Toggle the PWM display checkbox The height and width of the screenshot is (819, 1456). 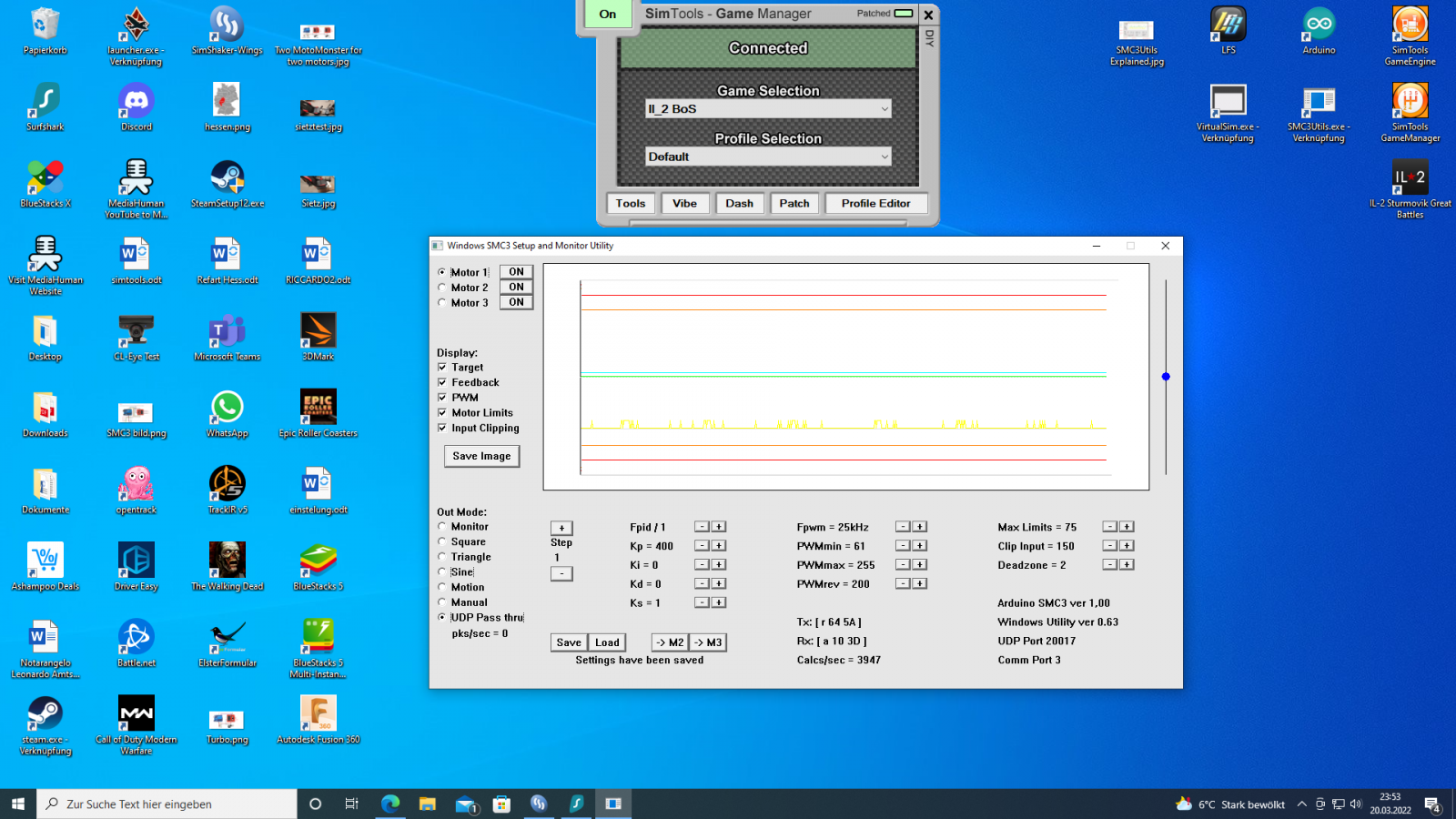[442, 398]
